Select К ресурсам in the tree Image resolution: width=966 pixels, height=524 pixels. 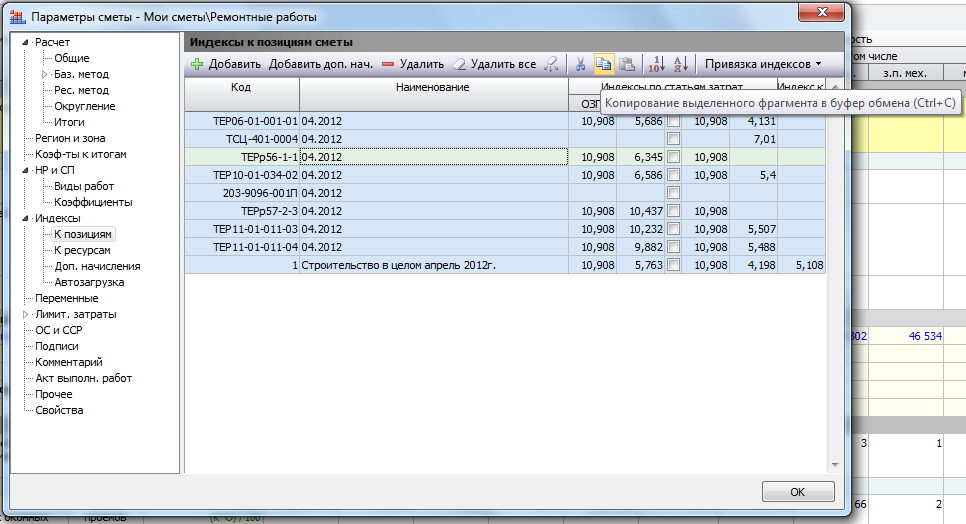pyautogui.click(x=82, y=250)
